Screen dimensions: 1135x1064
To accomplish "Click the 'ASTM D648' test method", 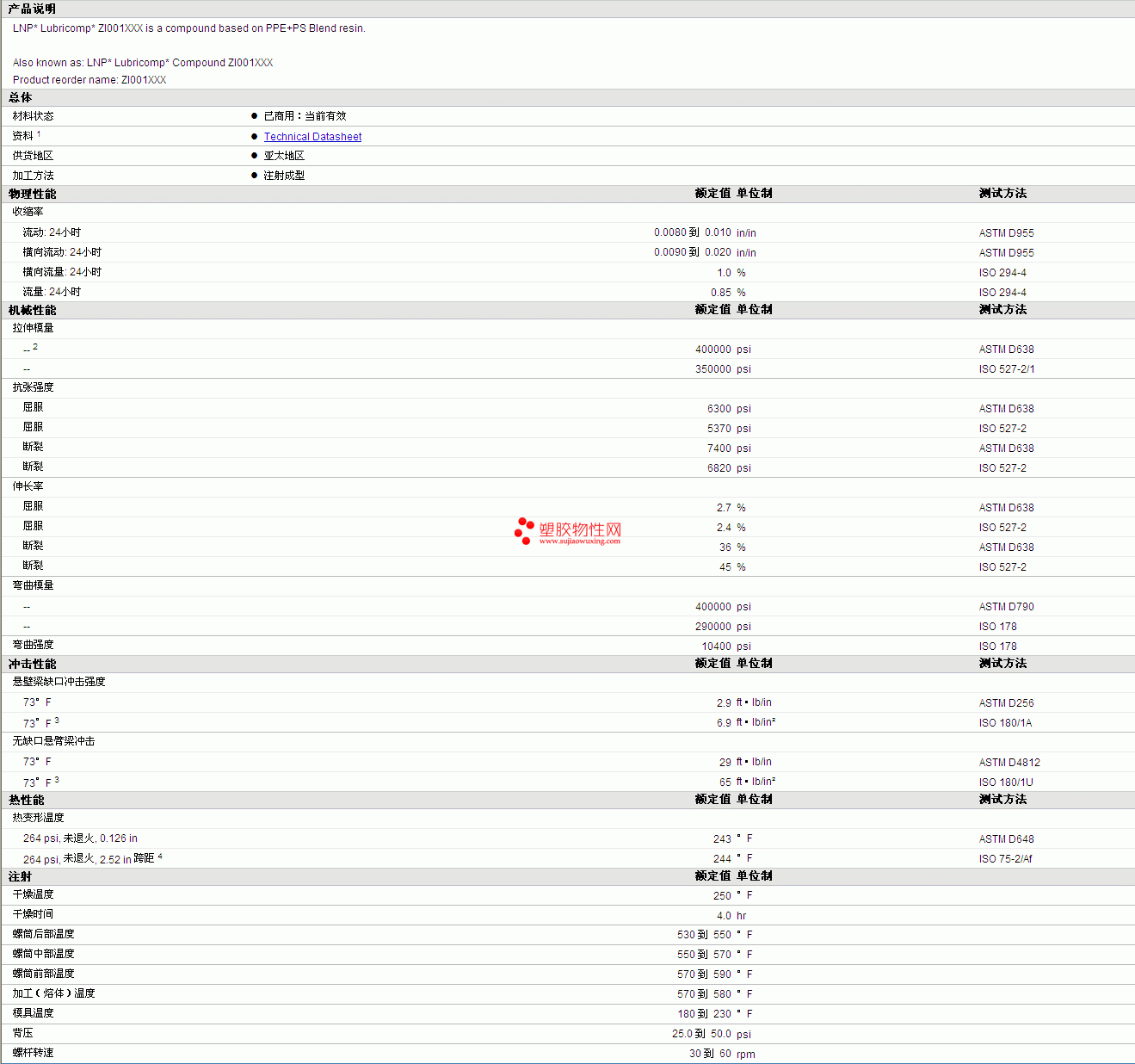I will coord(1007,839).
